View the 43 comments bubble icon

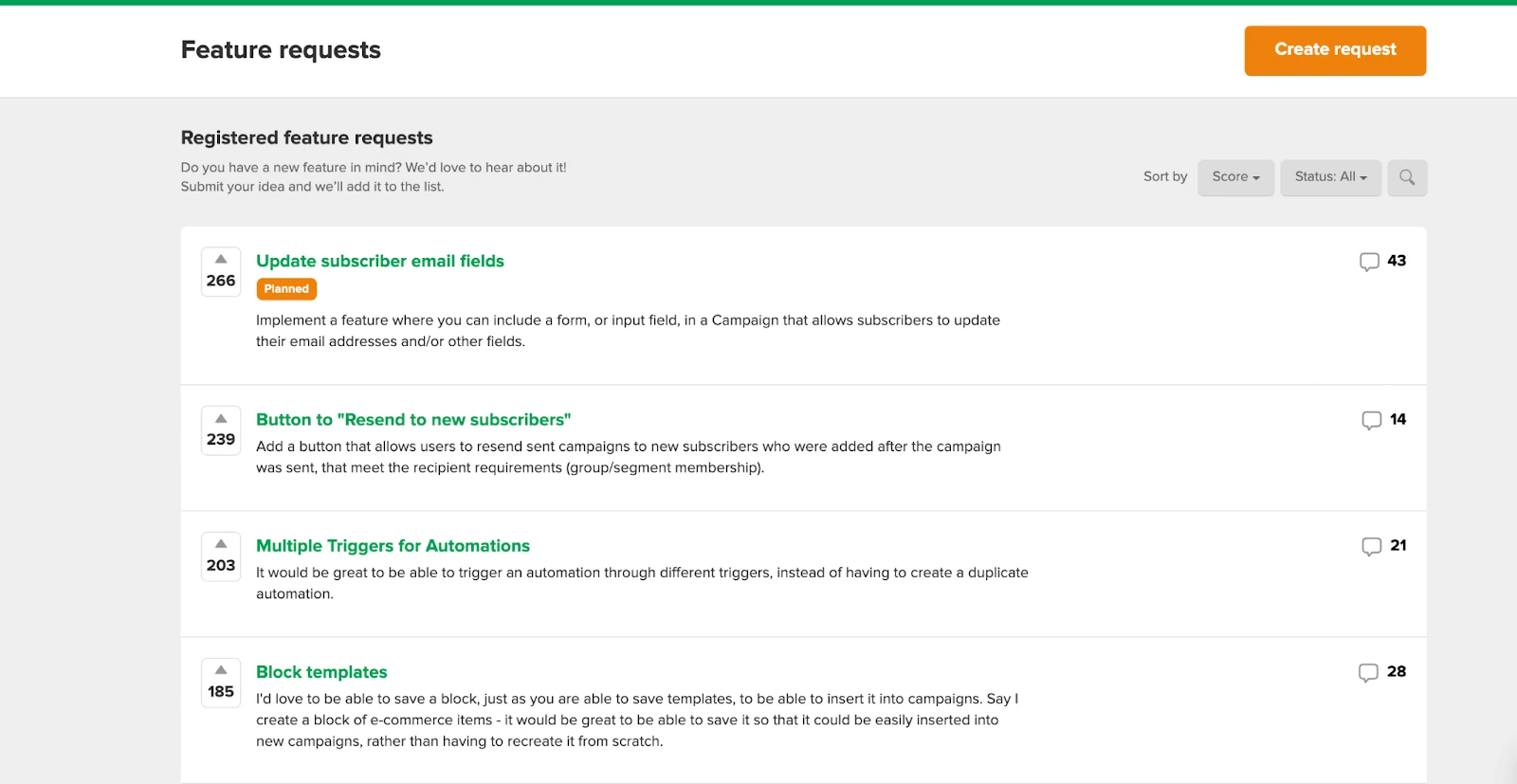pyautogui.click(x=1369, y=262)
